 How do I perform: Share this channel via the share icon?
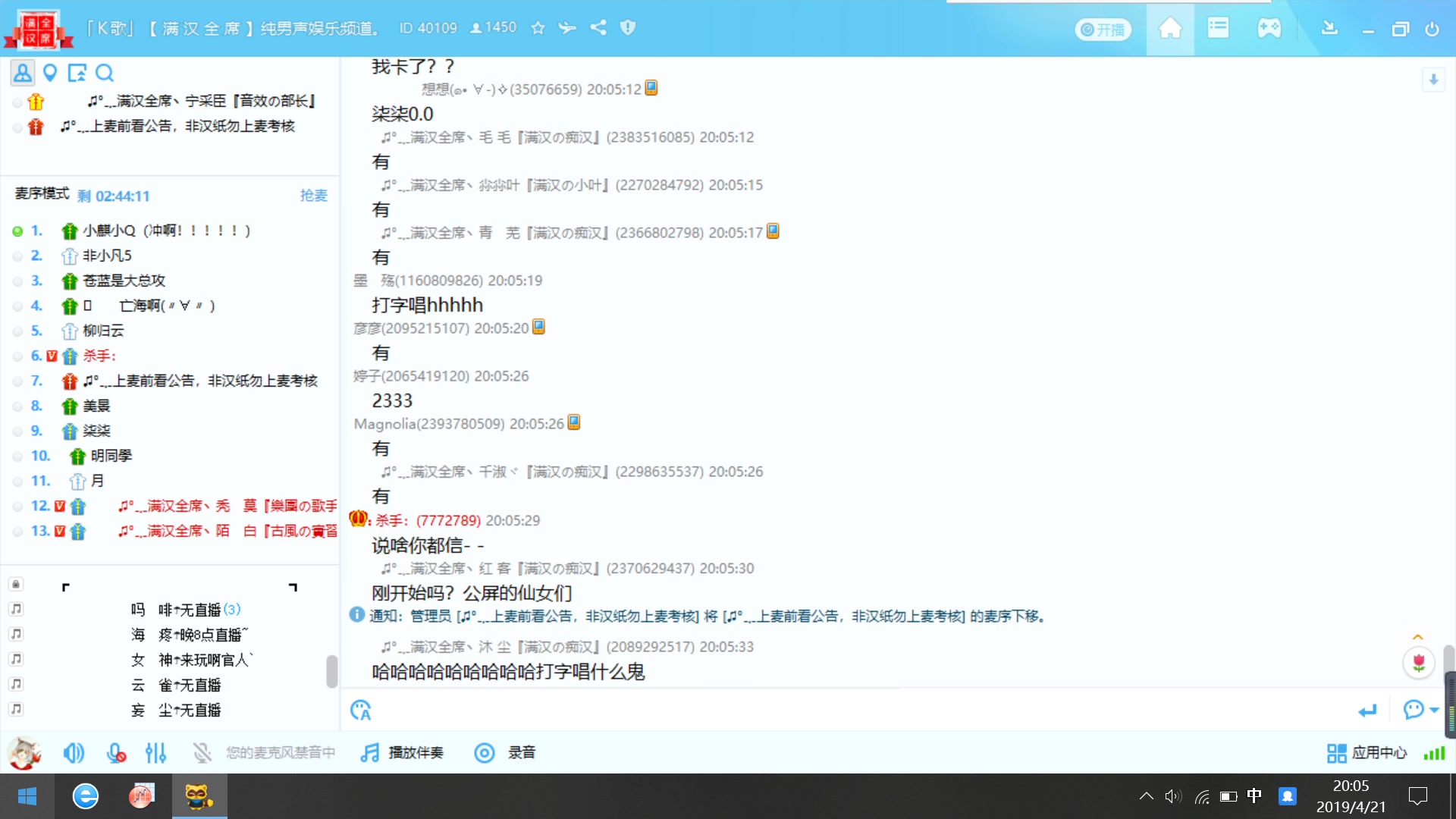598,28
